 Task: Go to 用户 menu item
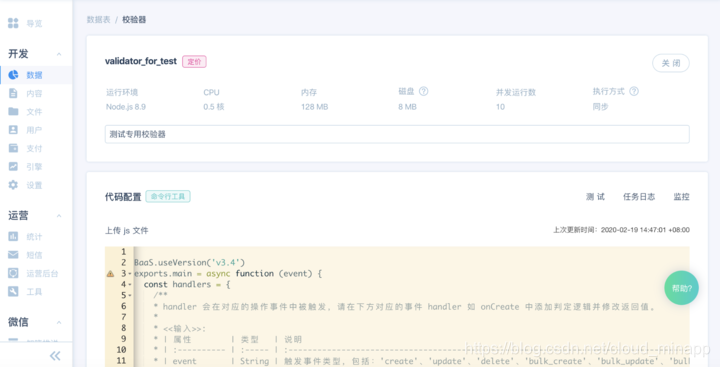point(34,130)
